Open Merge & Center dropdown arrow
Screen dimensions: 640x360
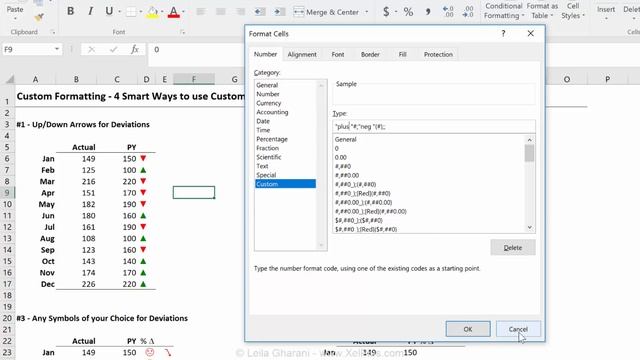[367, 12]
